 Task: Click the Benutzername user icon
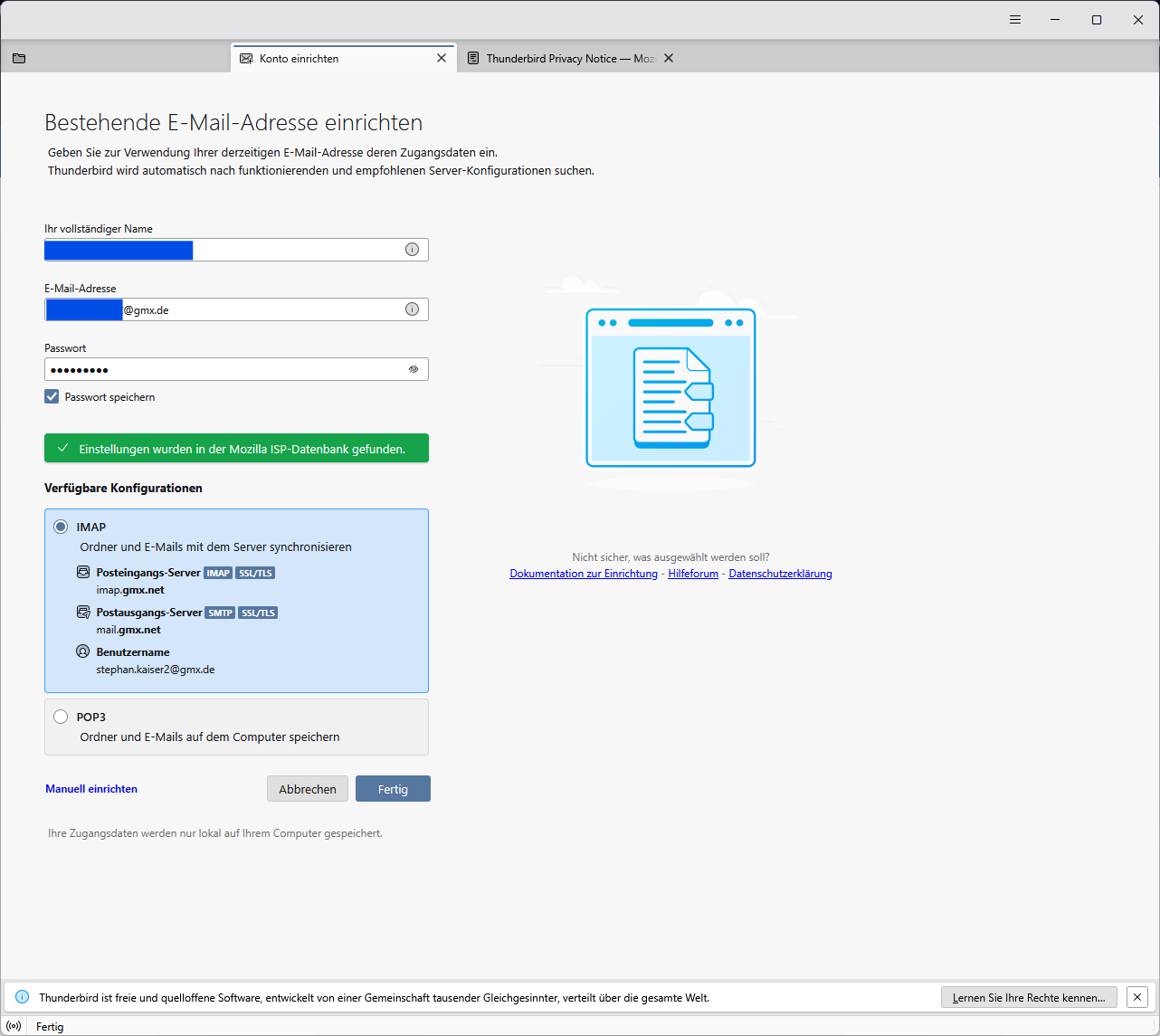[x=83, y=651]
